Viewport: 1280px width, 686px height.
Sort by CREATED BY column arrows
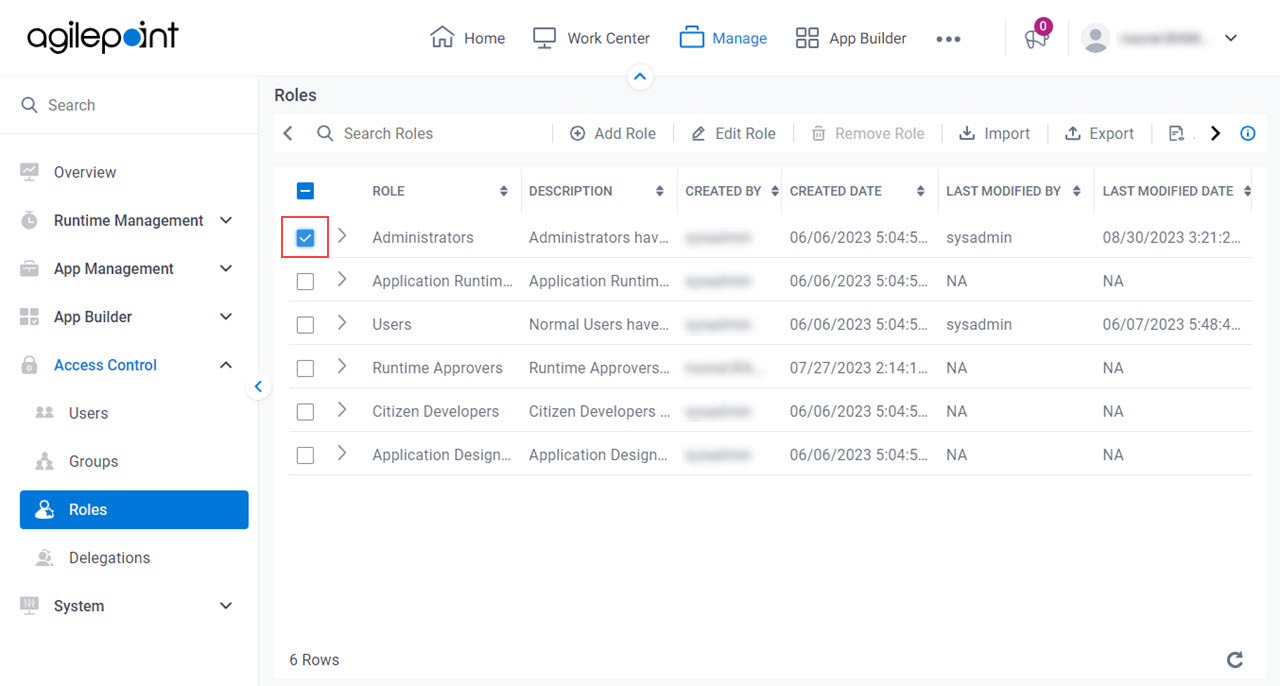[775, 191]
